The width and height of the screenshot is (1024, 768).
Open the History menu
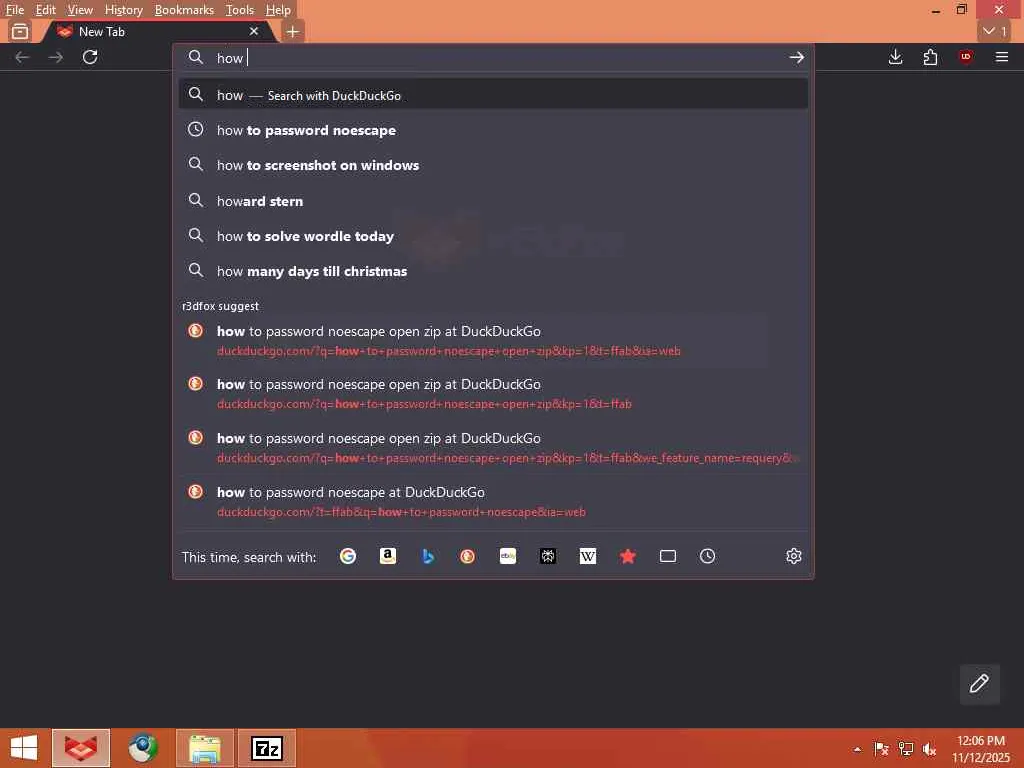point(123,10)
